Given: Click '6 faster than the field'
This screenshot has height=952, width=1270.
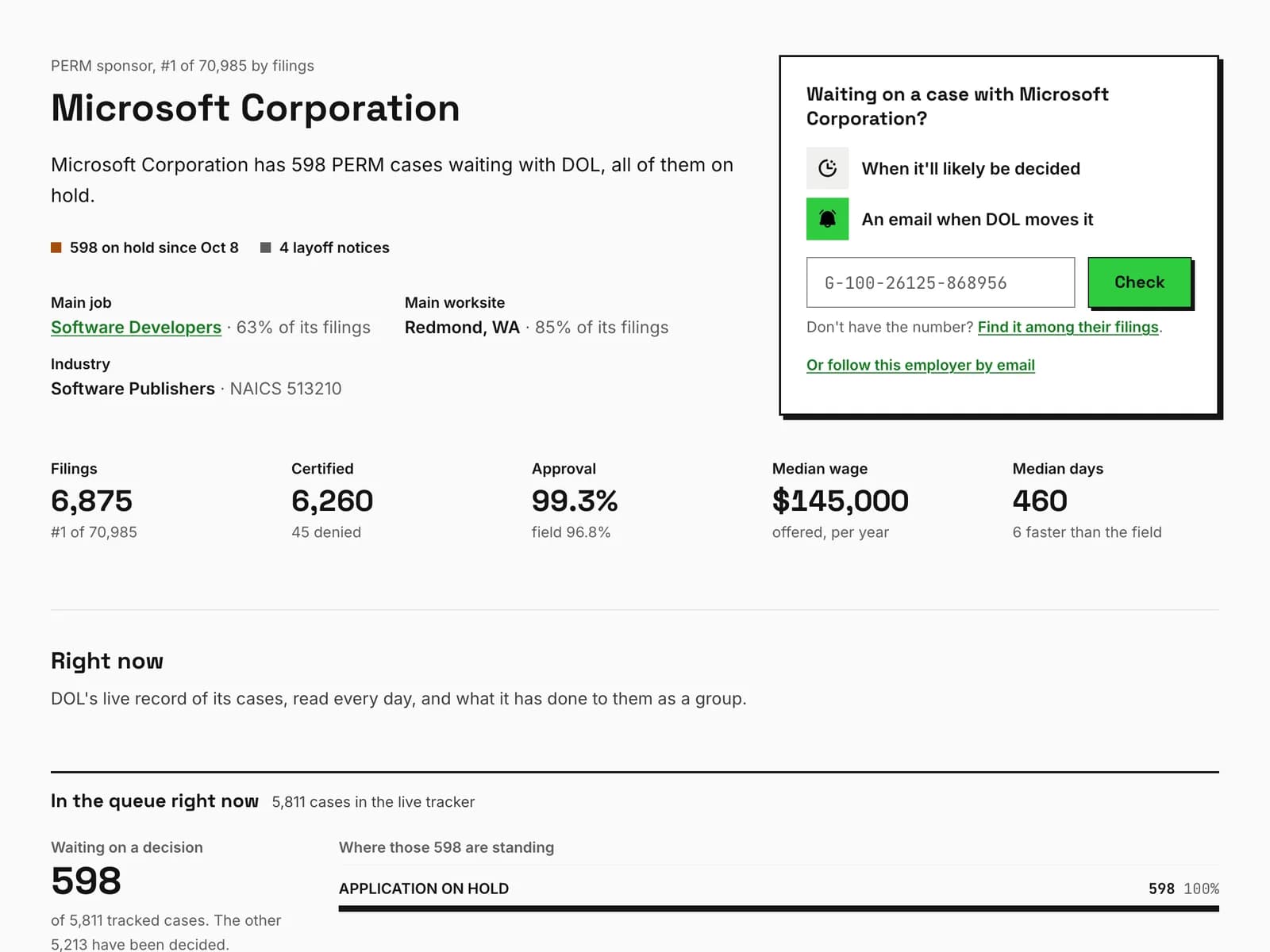Looking at the screenshot, I should [1087, 532].
